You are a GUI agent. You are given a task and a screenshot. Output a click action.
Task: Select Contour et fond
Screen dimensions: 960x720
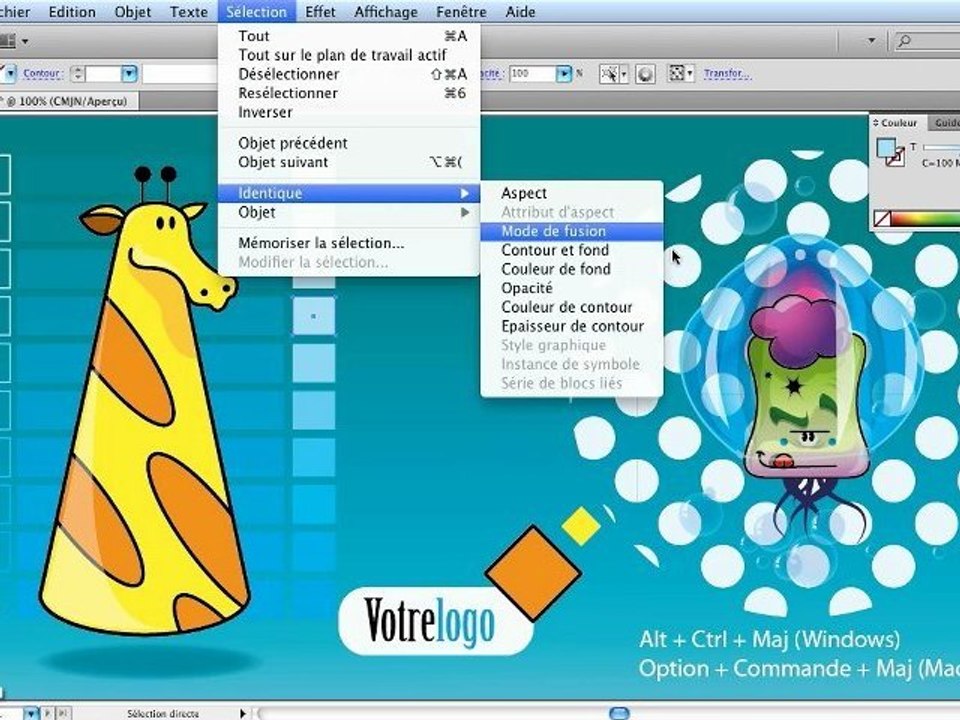(572, 250)
